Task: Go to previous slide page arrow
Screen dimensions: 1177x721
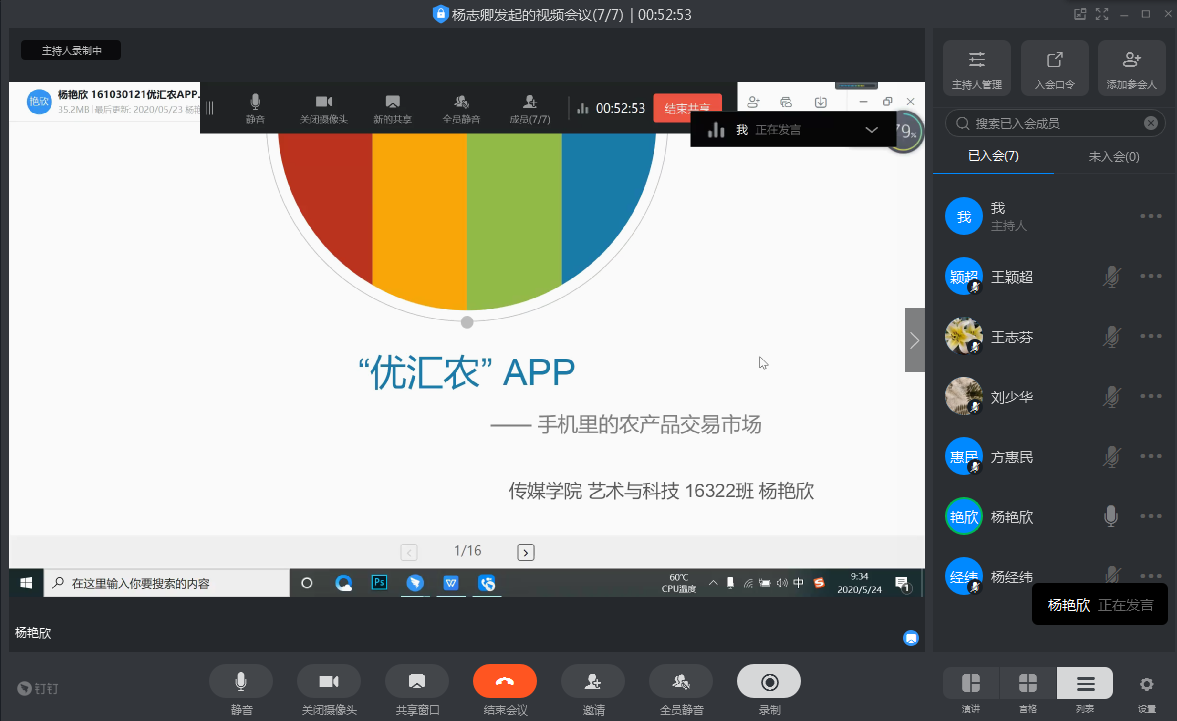Action: 409,552
